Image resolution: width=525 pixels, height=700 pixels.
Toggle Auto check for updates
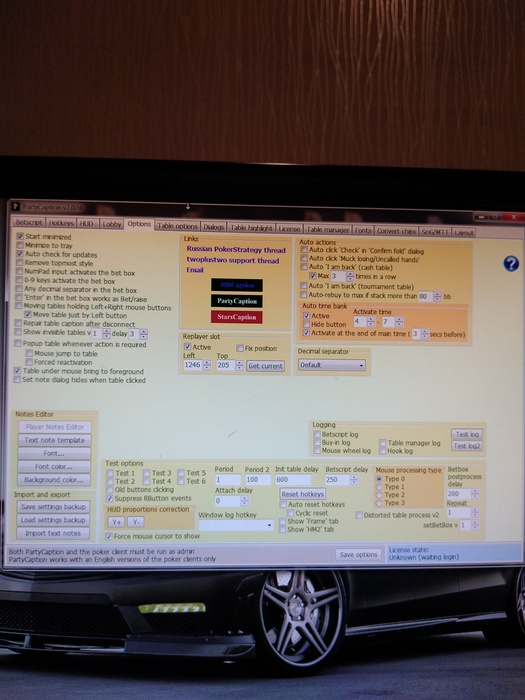20,254
